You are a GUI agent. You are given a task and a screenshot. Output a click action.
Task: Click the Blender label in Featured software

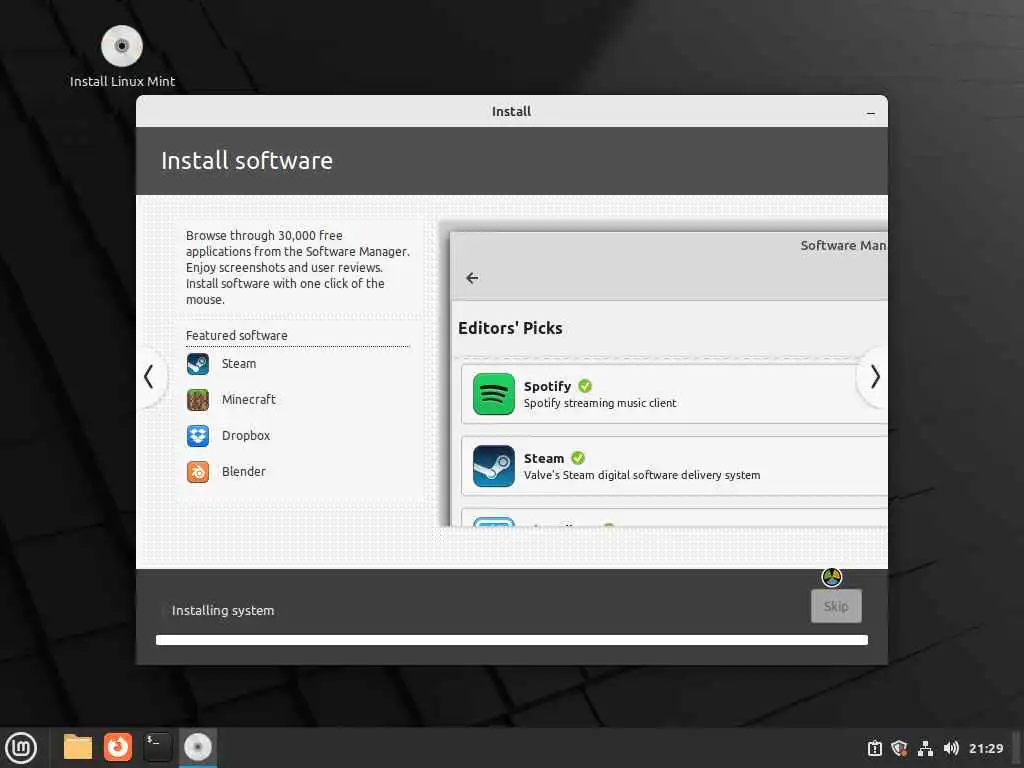point(244,472)
